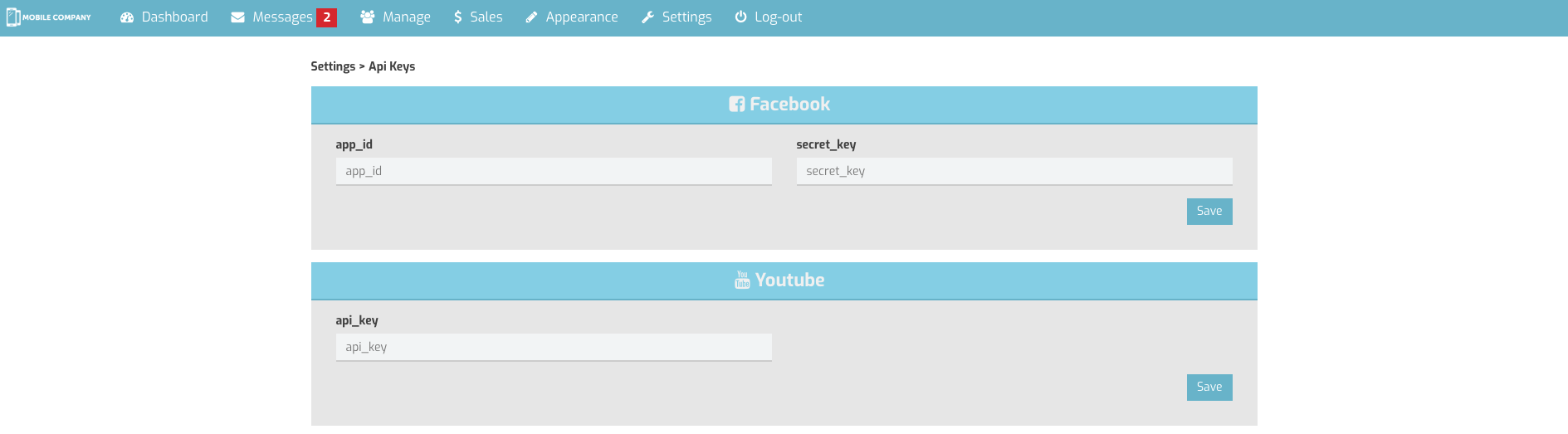Go to the Appearance menu
1568x434 pixels.
[x=581, y=17]
